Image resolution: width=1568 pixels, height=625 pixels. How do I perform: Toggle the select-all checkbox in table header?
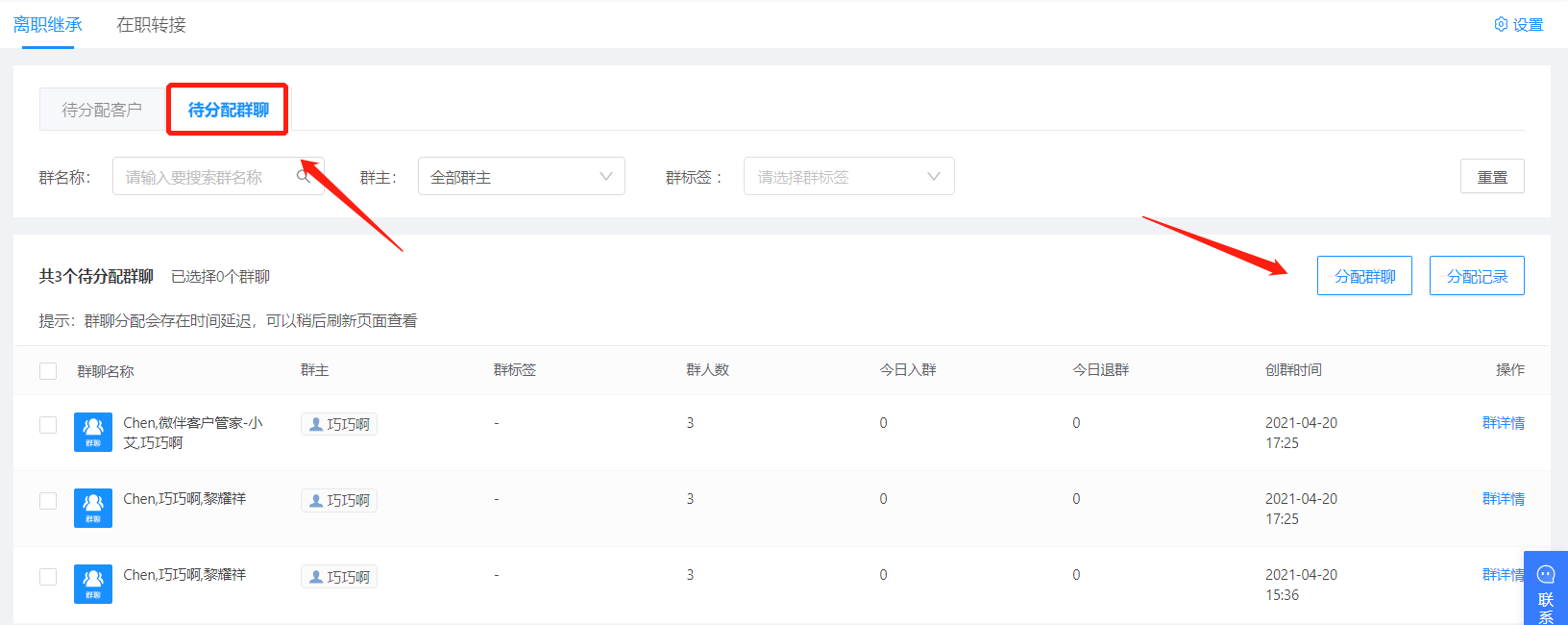point(48,371)
